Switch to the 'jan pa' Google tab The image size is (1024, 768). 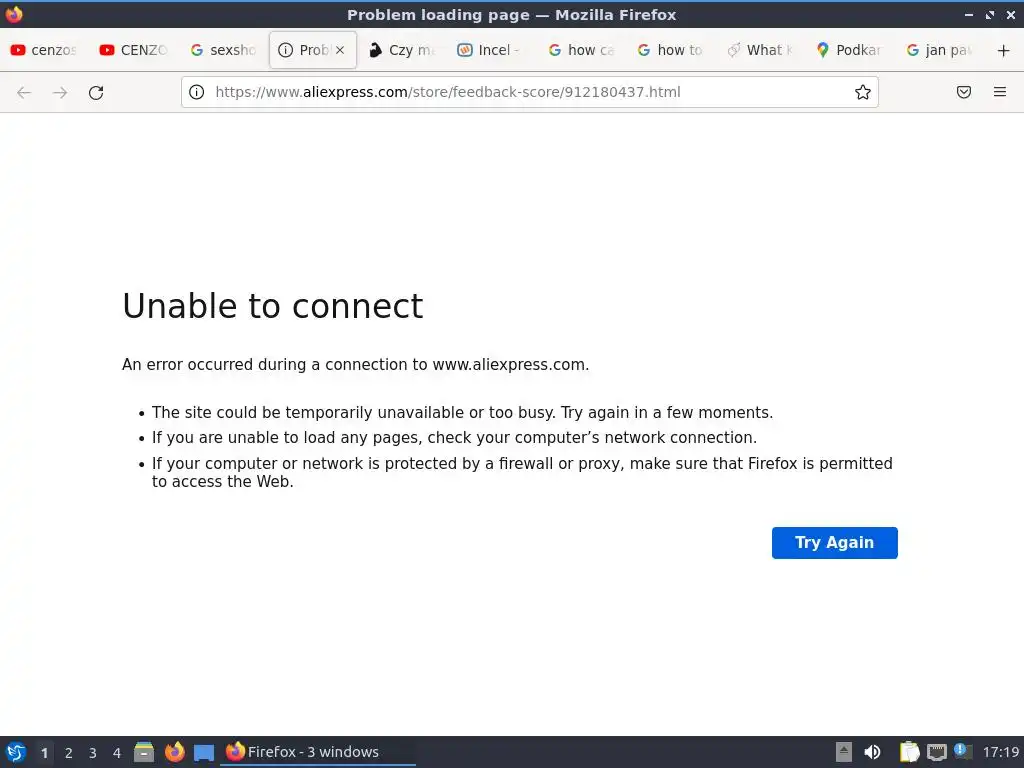click(x=938, y=50)
